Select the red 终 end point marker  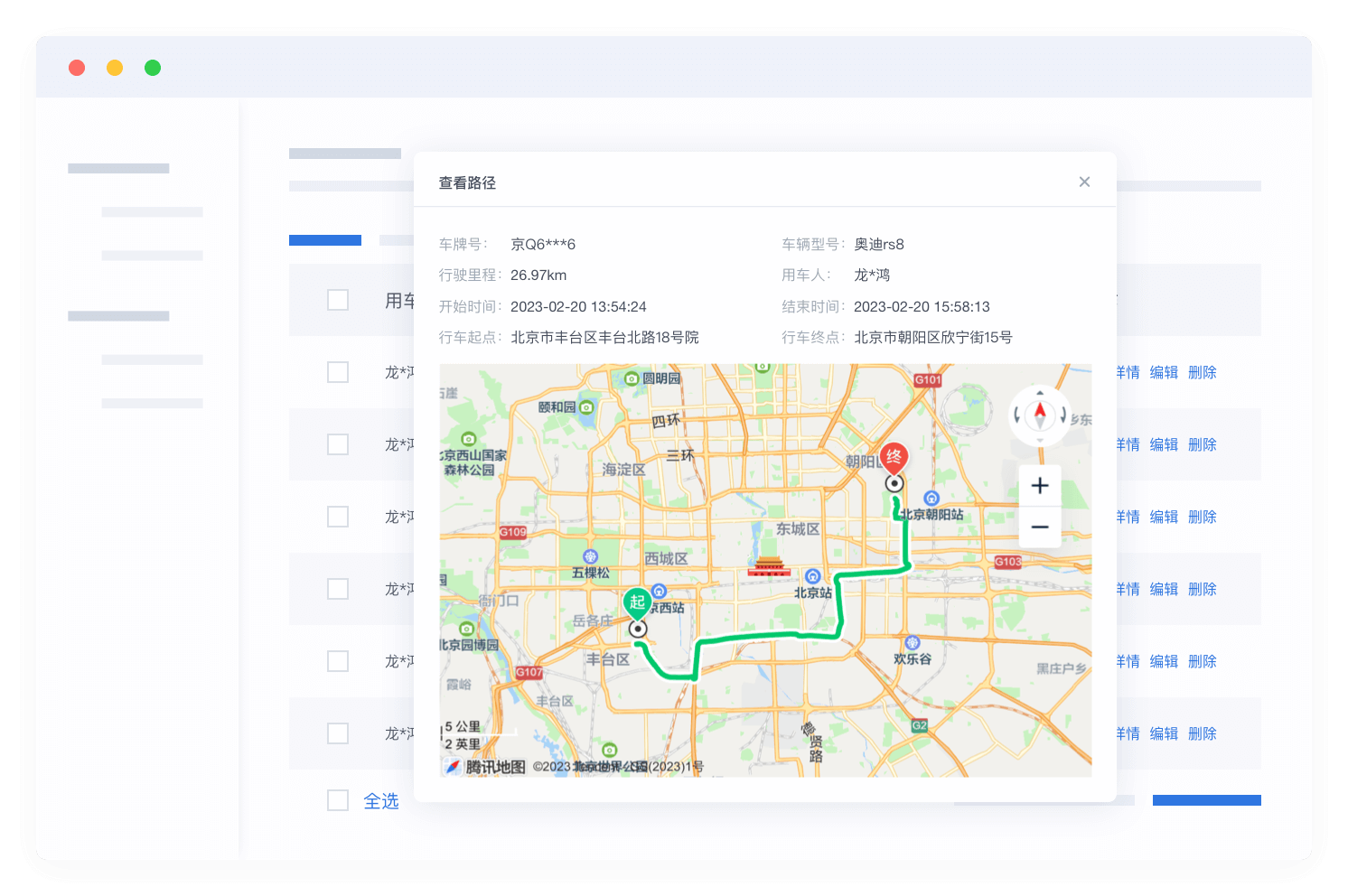894,457
